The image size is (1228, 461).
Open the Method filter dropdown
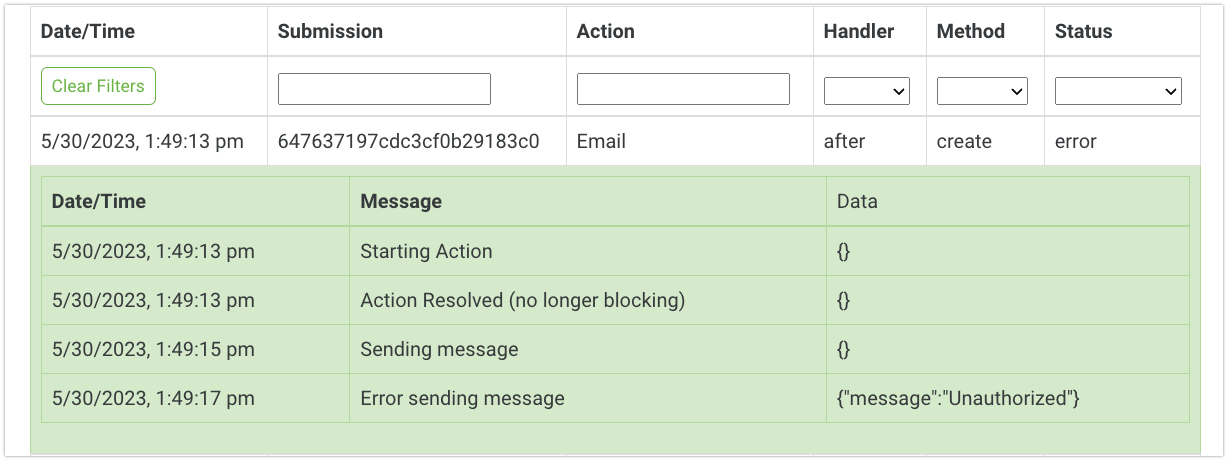tap(982, 90)
